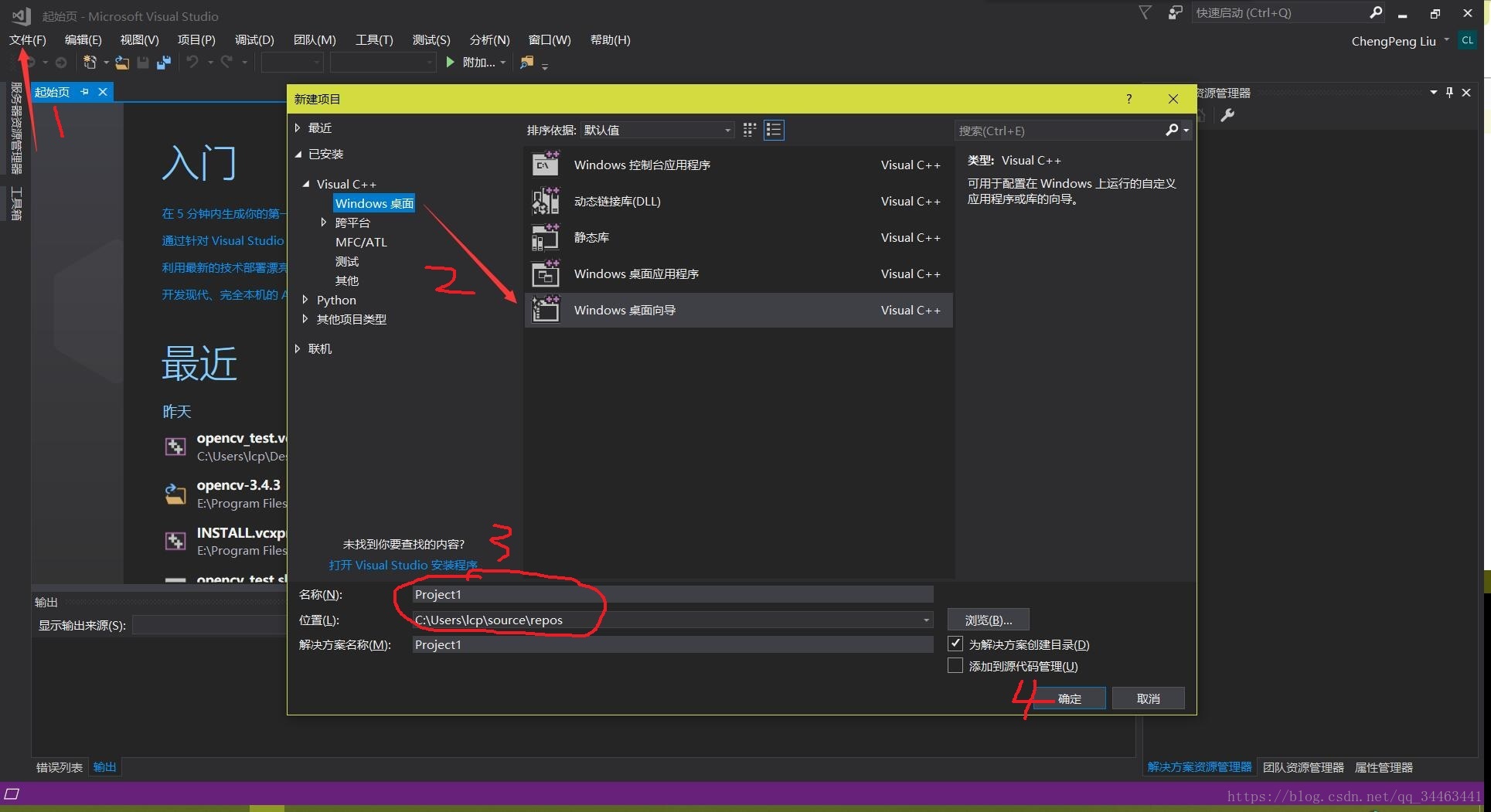This screenshot has width=1491, height=812.
Task: Collapse the Installed (已安装) tree node
Action: tap(298, 155)
